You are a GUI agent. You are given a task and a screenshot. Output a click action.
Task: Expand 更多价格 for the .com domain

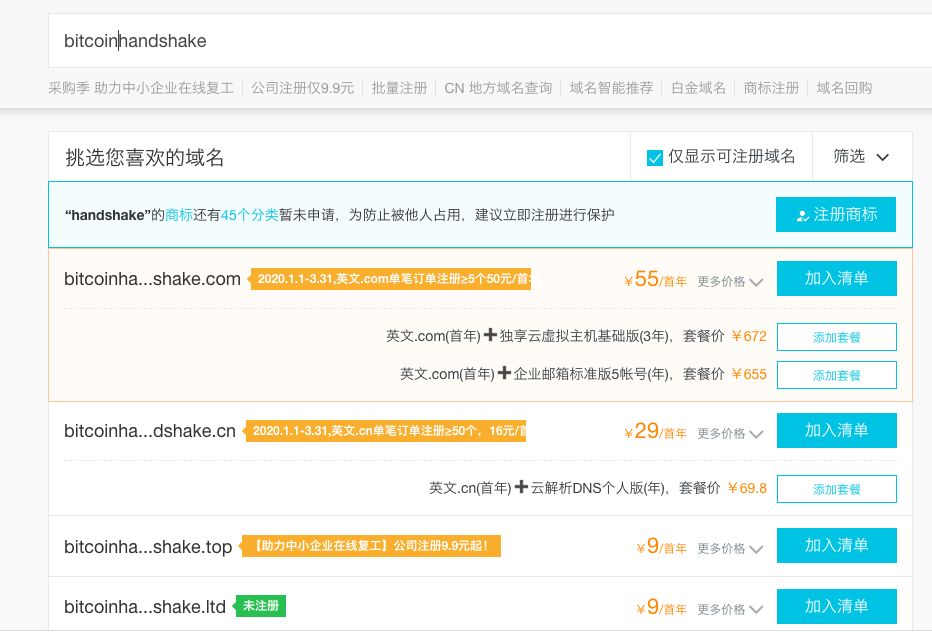(x=730, y=281)
